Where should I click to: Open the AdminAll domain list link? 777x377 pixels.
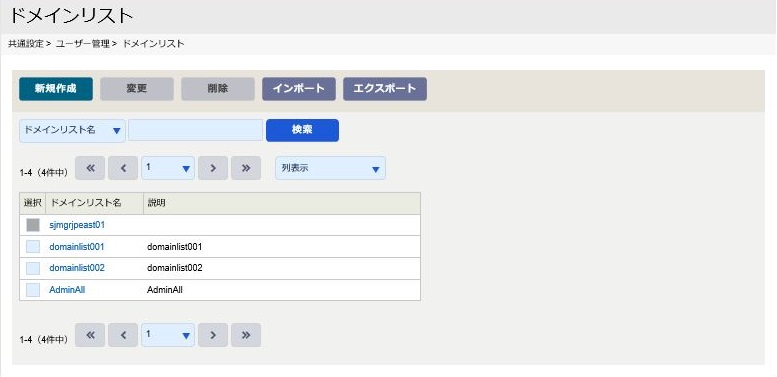(67, 290)
